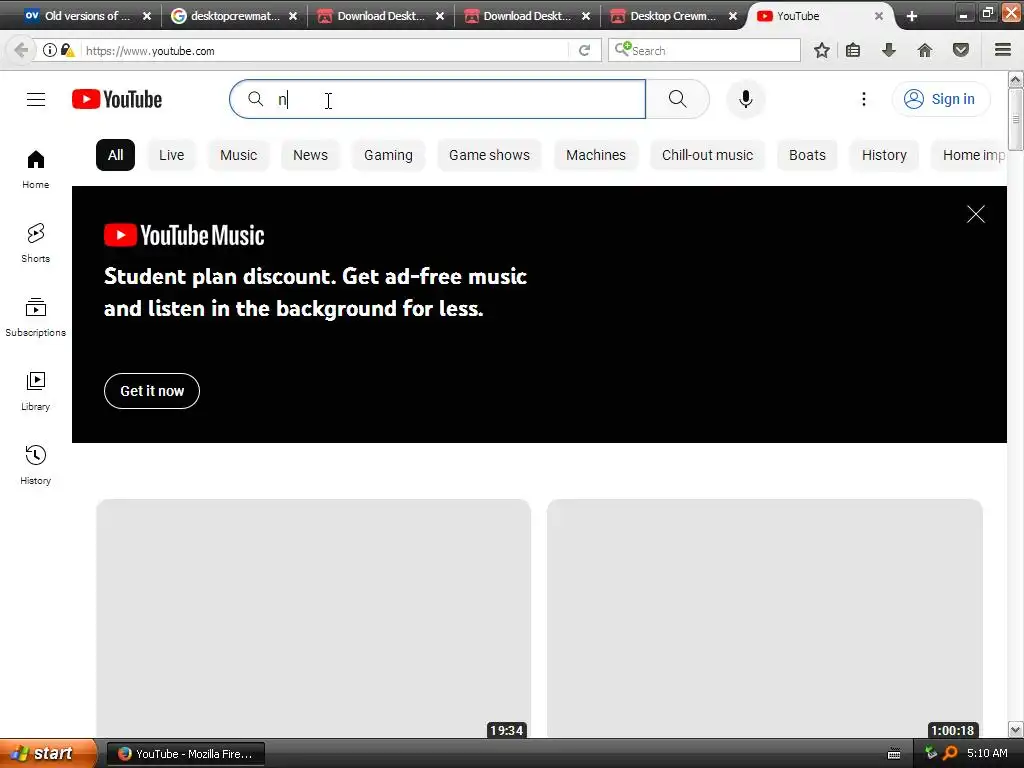Select the History filter chip
This screenshot has width=1024, height=768.
coord(884,155)
